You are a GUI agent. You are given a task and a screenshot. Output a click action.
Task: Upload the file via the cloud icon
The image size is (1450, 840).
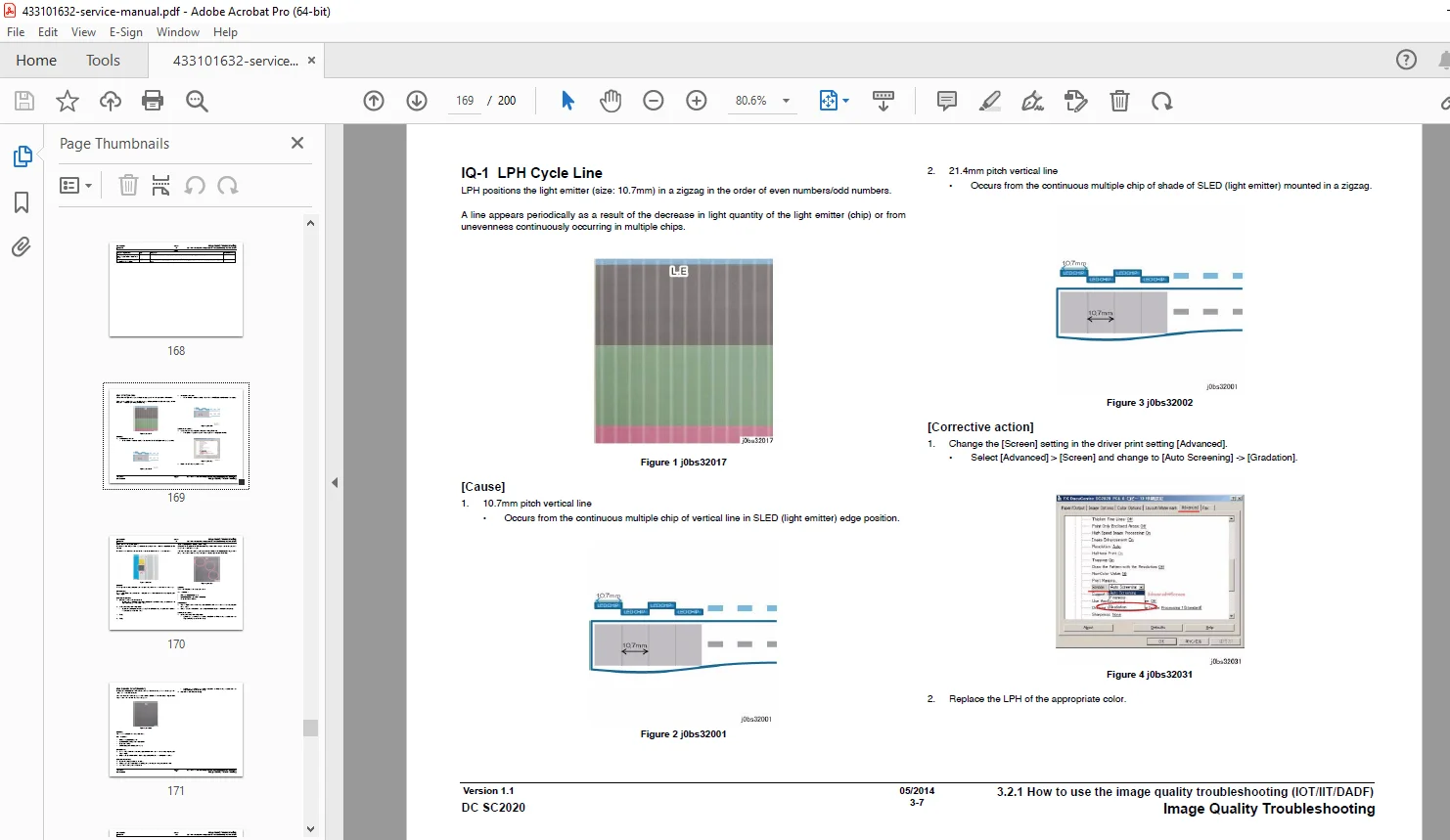click(111, 101)
